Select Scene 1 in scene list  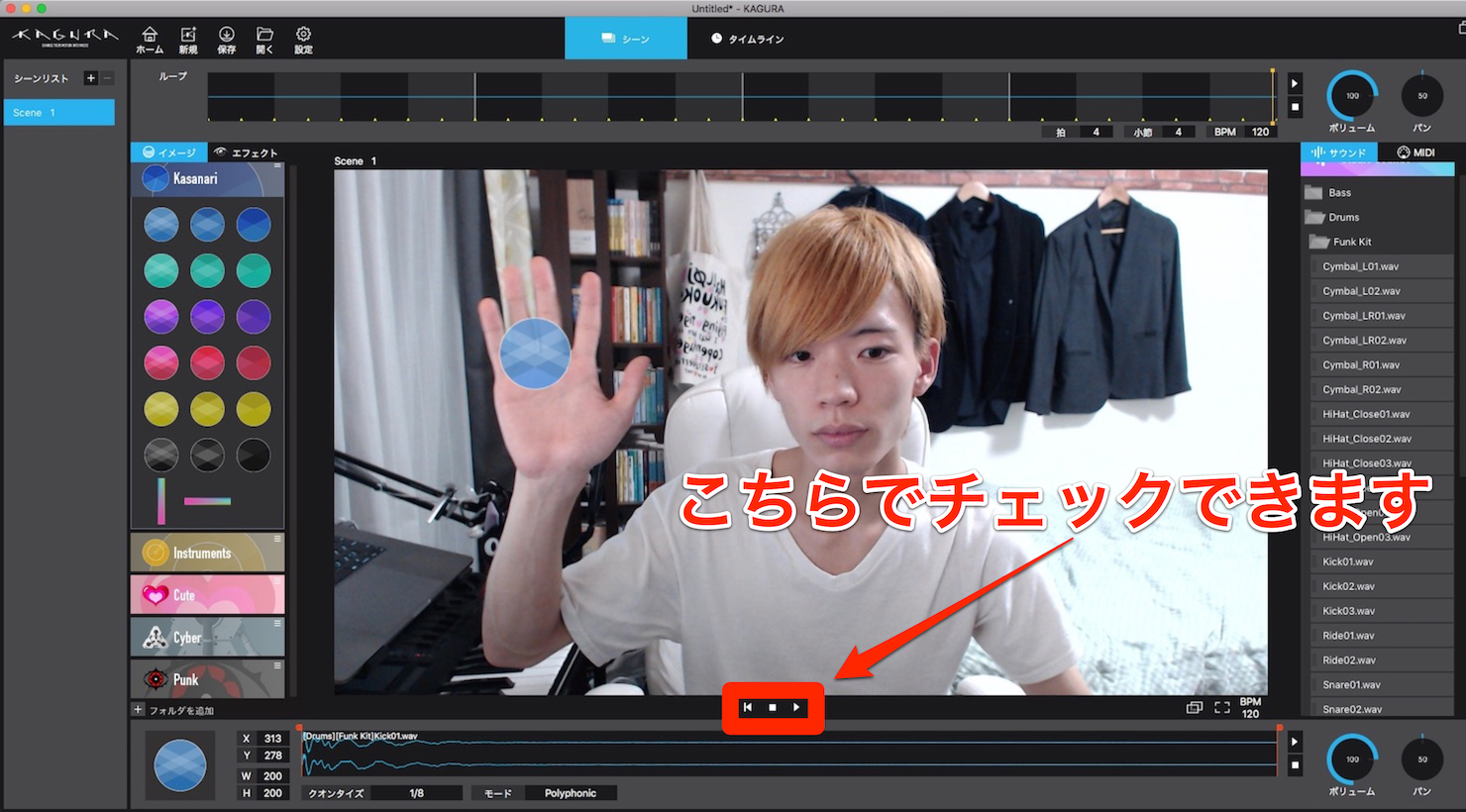(x=59, y=113)
